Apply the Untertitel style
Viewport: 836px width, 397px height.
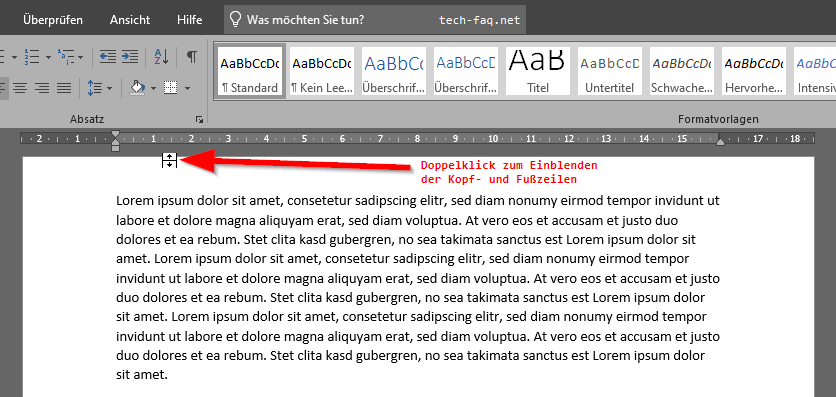coord(609,71)
